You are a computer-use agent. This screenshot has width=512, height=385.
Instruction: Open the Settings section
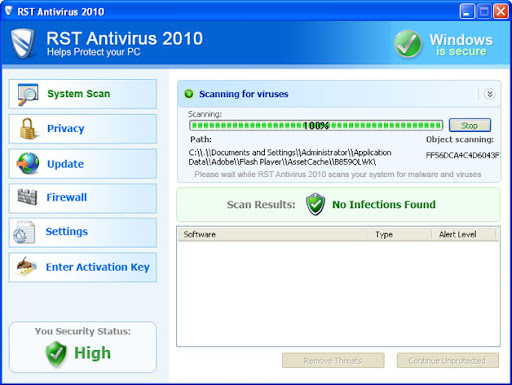click(x=83, y=232)
